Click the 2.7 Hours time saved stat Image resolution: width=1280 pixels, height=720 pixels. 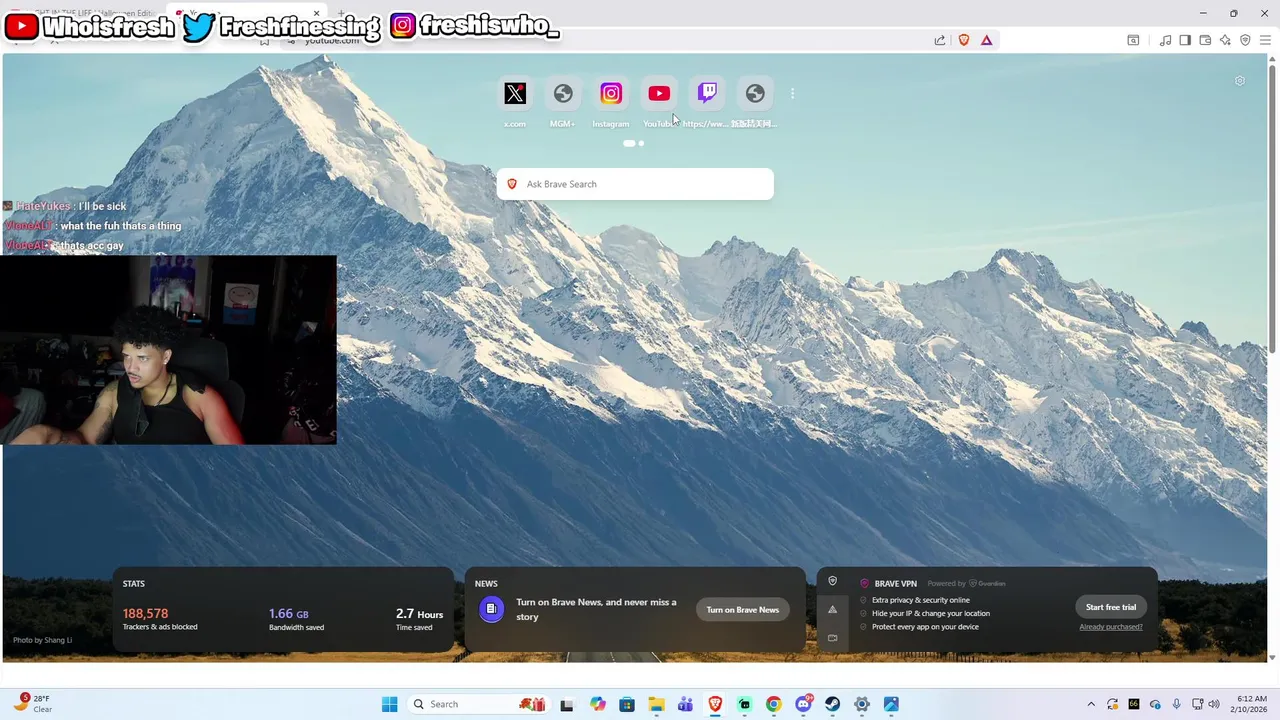click(419, 613)
